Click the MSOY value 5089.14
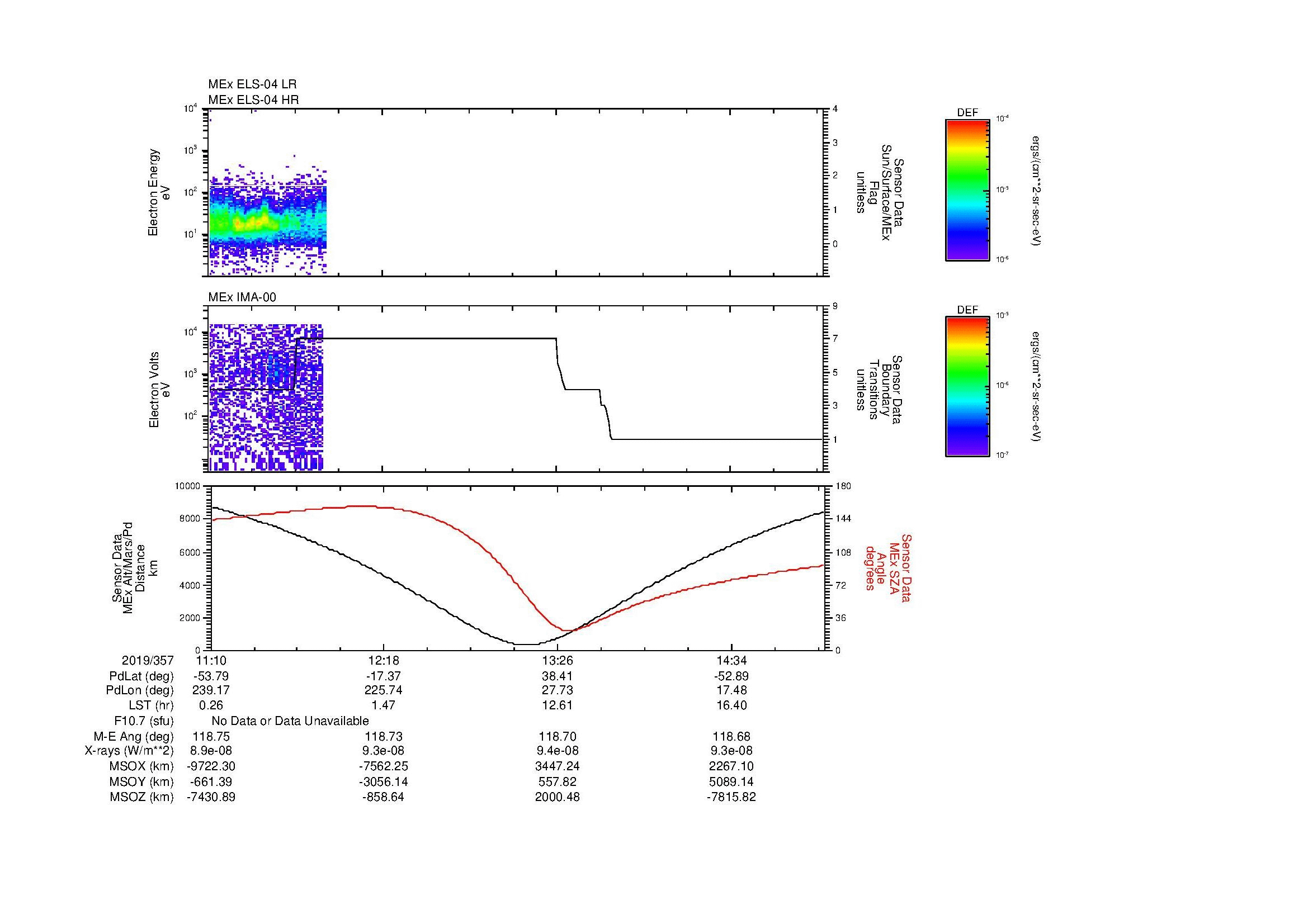The height and width of the screenshot is (924, 1308). coord(731,781)
